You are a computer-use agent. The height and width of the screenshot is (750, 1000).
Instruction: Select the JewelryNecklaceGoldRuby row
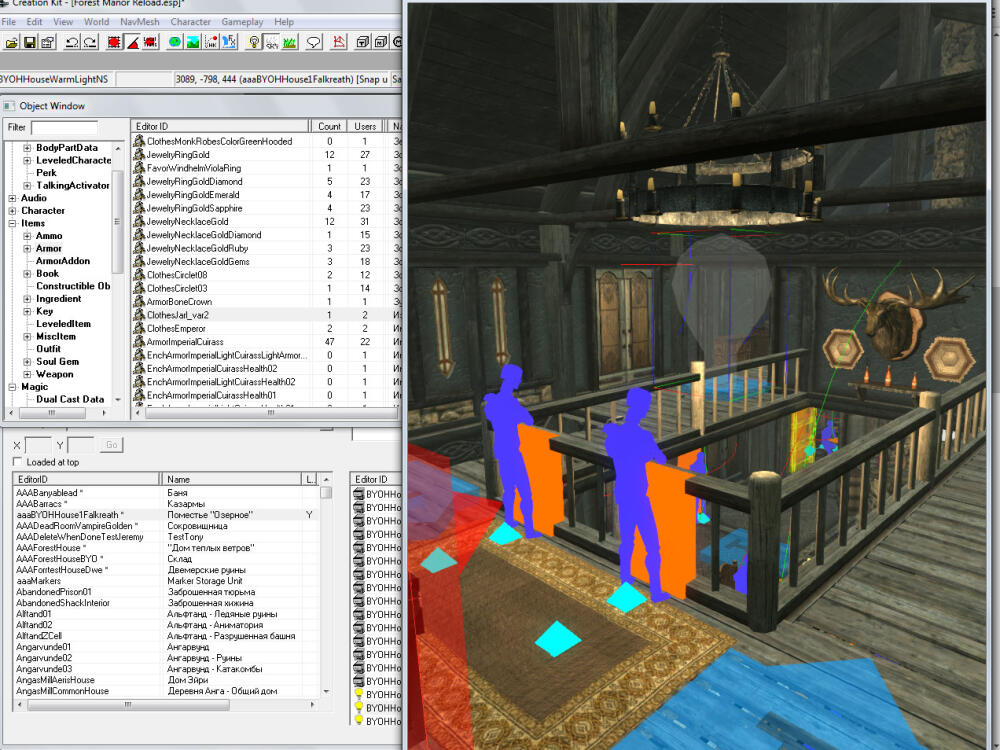coord(266,248)
